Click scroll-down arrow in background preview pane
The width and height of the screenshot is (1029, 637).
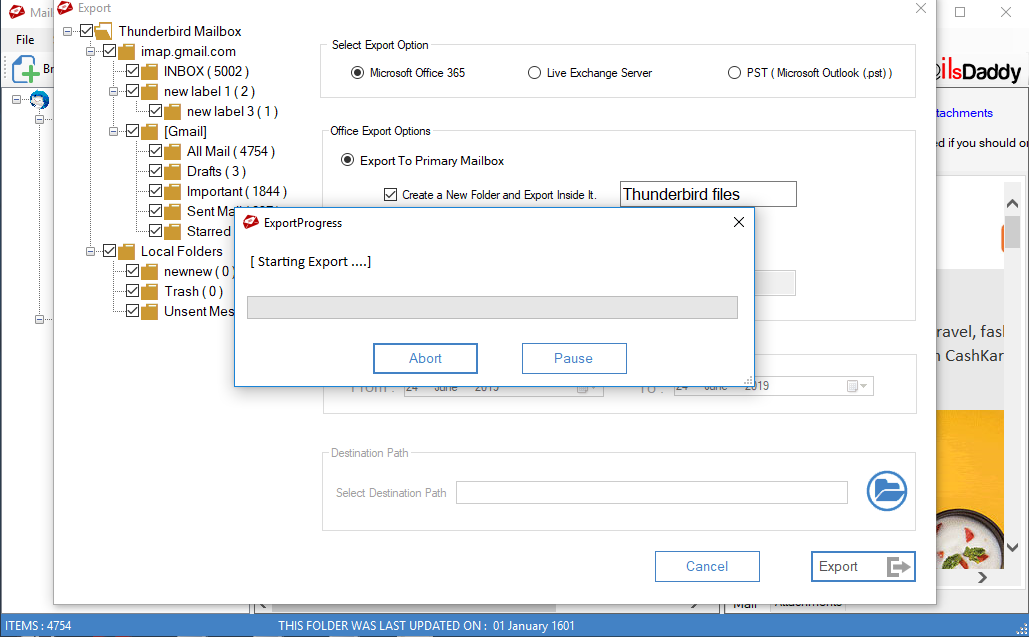point(1012,547)
